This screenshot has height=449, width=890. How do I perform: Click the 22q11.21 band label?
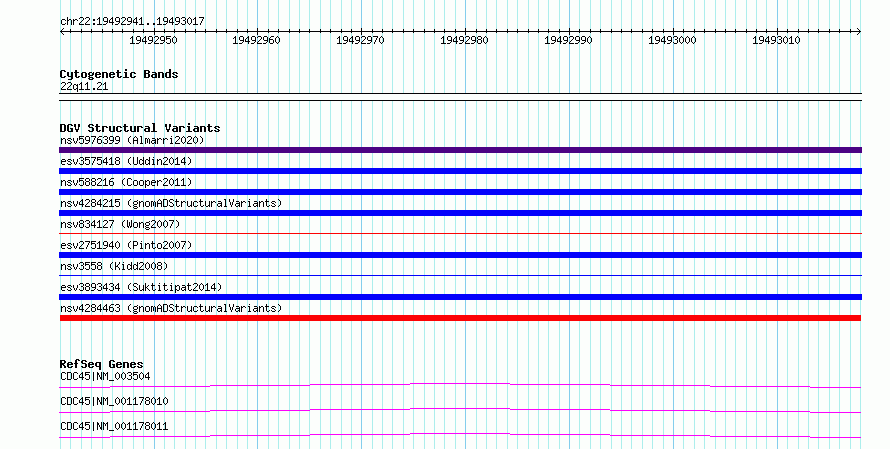(x=84, y=86)
